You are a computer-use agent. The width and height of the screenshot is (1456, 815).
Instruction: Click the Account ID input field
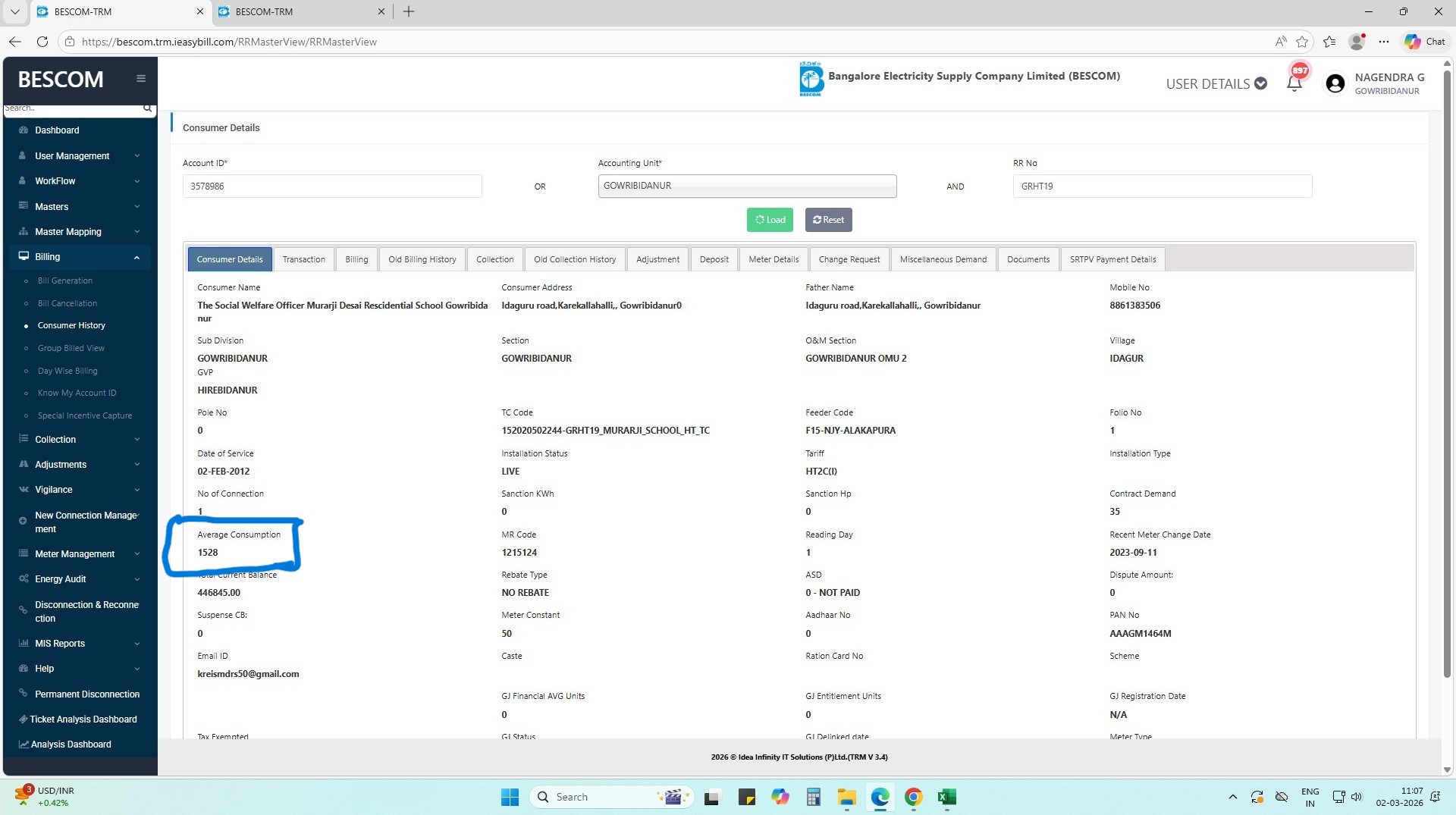click(331, 187)
